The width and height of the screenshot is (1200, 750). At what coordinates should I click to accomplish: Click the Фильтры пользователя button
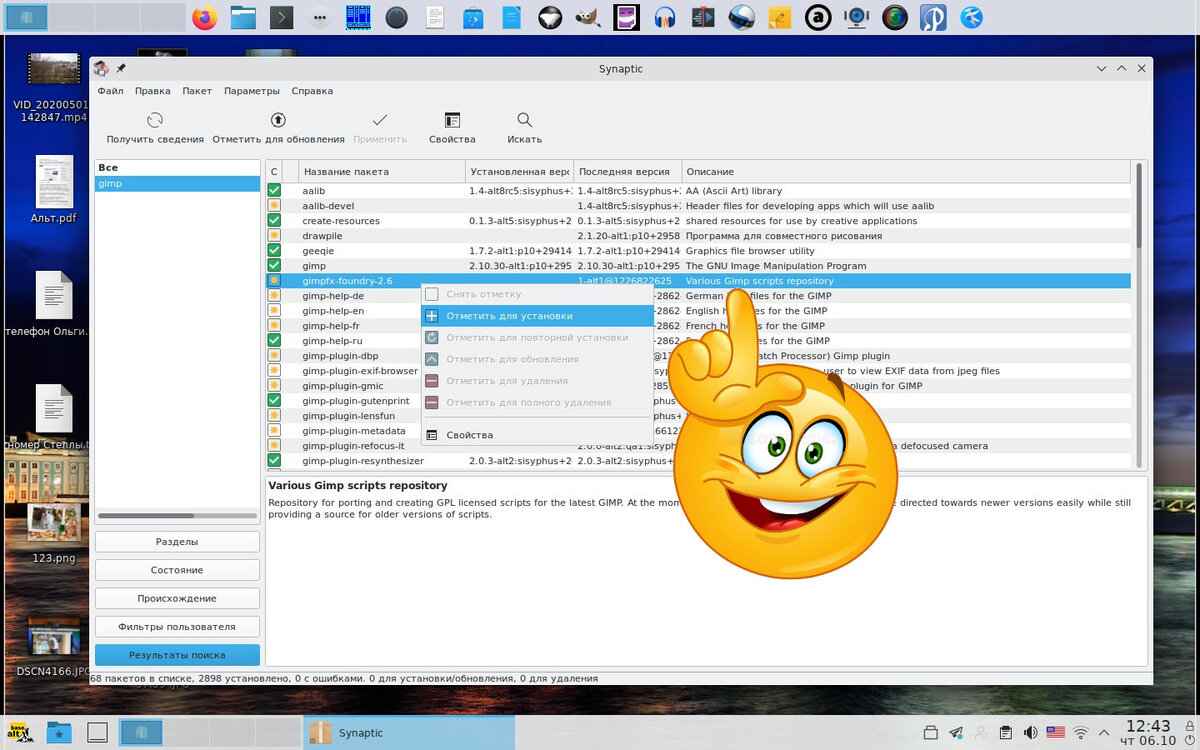(x=177, y=627)
